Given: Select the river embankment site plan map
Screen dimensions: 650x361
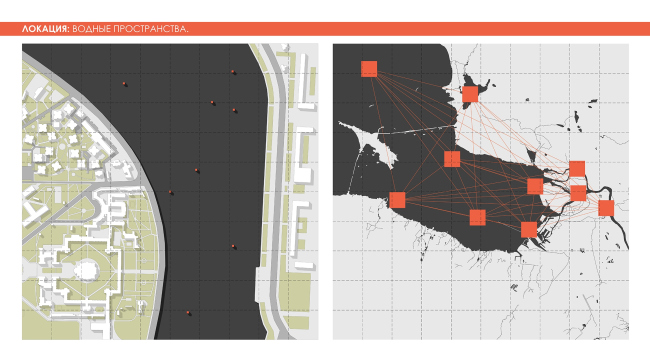Looking at the screenshot, I should [x=170, y=191].
